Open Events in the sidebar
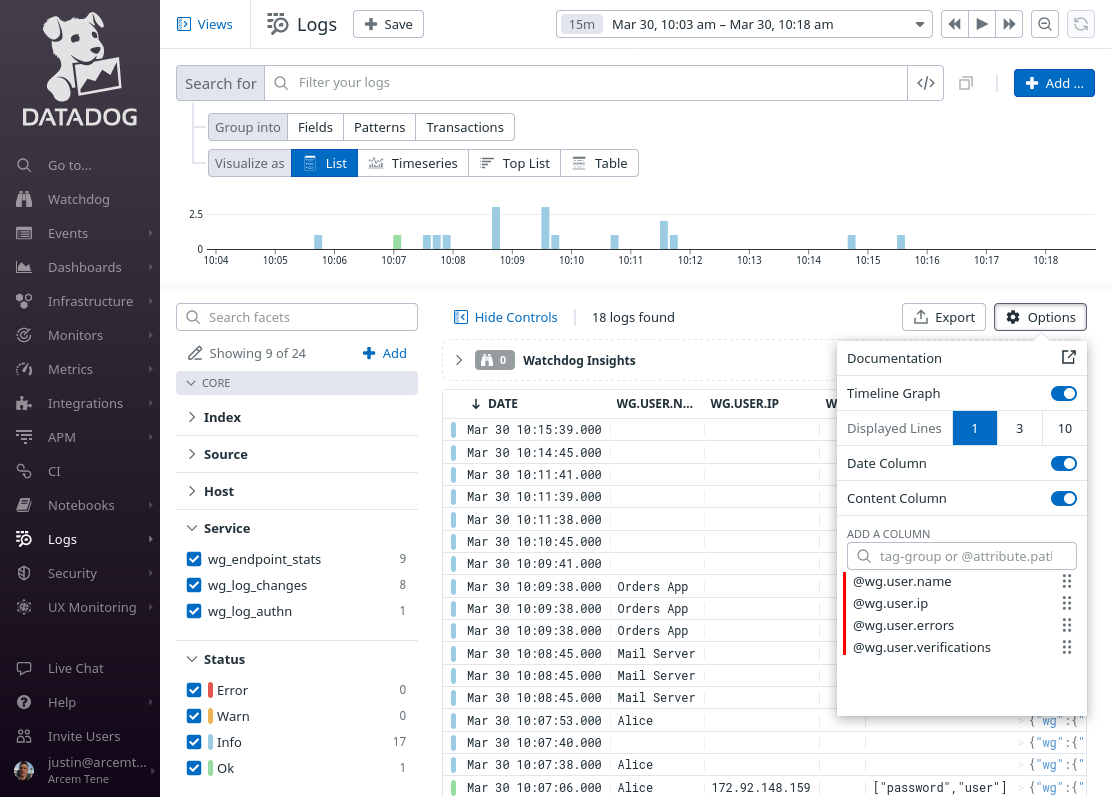1111x797 pixels. pos(68,233)
